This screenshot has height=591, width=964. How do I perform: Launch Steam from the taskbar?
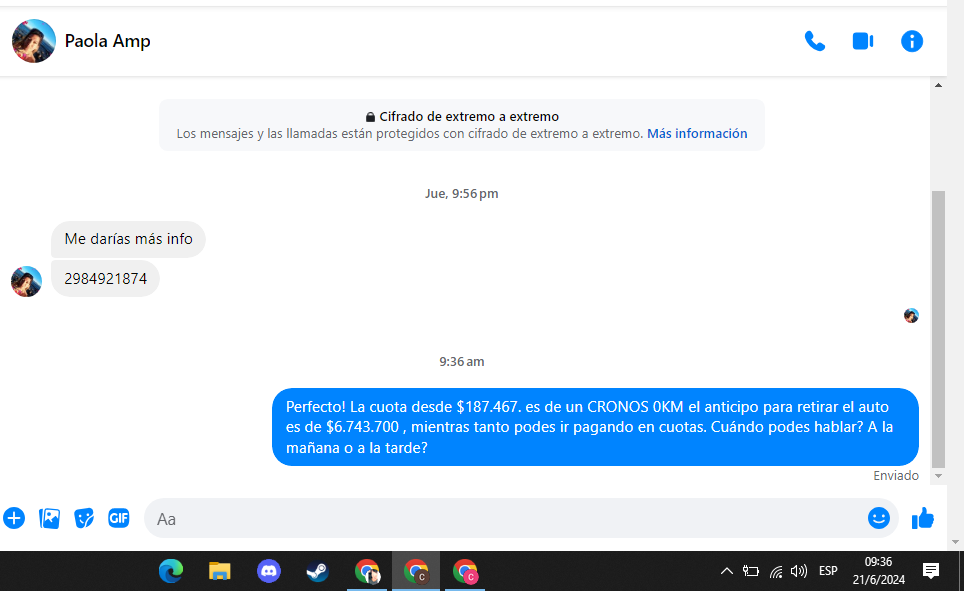click(317, 571)
